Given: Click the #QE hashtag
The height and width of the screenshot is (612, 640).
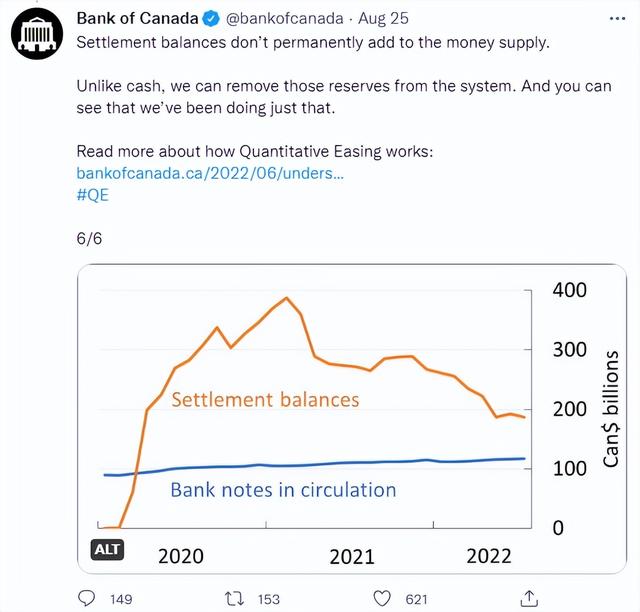Looking at the screenshot, I should (x=93, y=195).
